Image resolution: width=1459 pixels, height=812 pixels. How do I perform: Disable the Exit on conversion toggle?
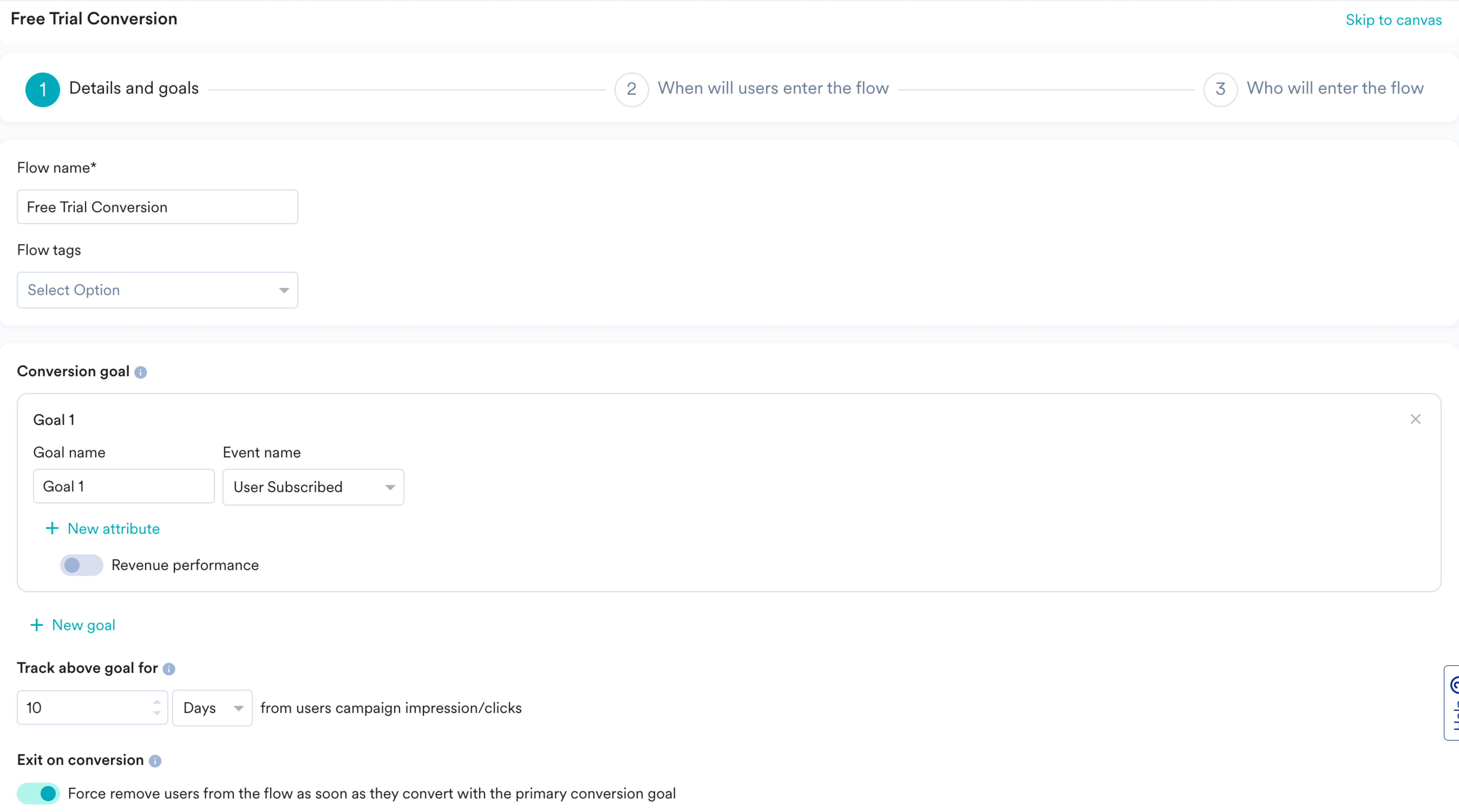pos(38,793)
